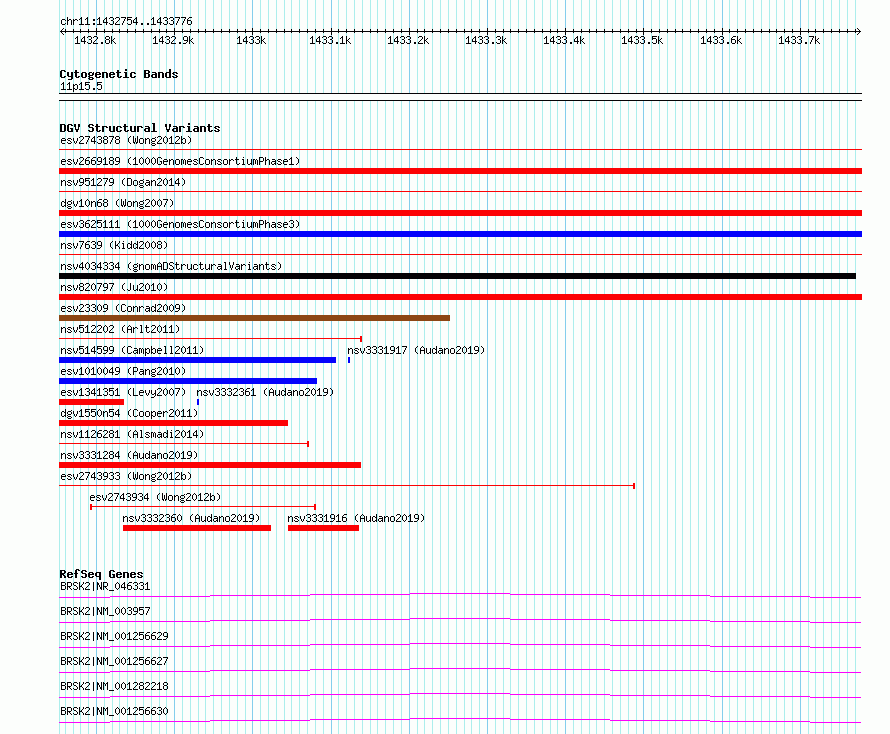This screenshot has width=890, height=734.
Task: Open esv3625111 (1000GenomesConsortiumPhase3) variant
Action: pos(180,224)
